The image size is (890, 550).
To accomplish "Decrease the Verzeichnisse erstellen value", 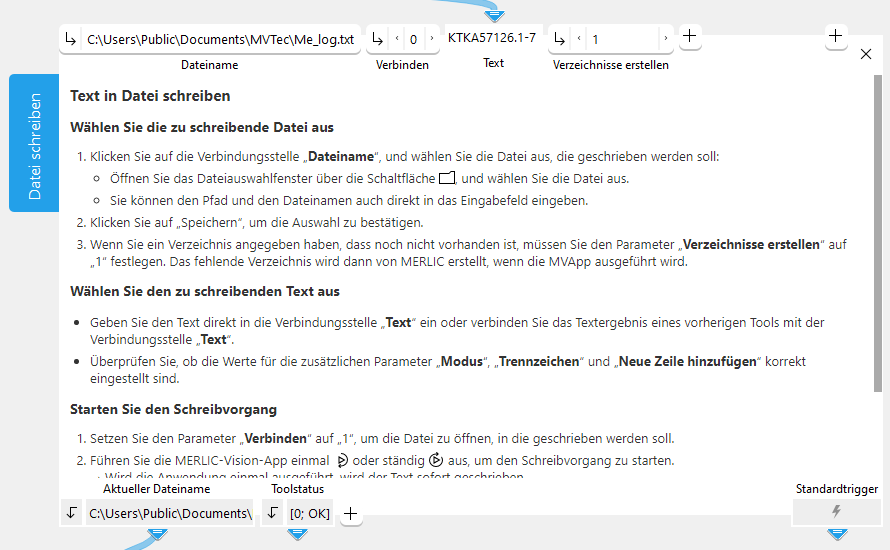I will coord(578,40).
